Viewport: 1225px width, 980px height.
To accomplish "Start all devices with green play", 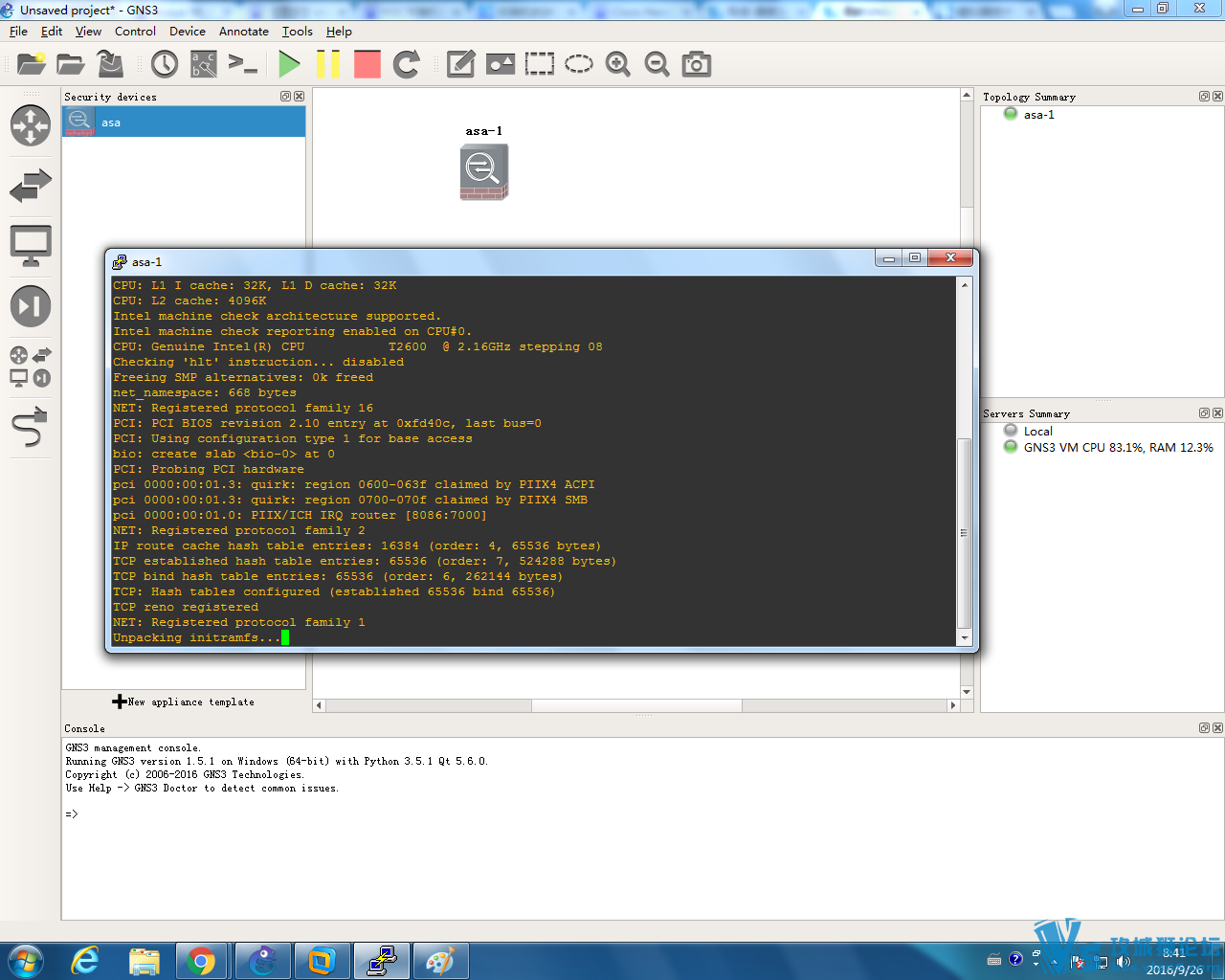I will 289,64.
